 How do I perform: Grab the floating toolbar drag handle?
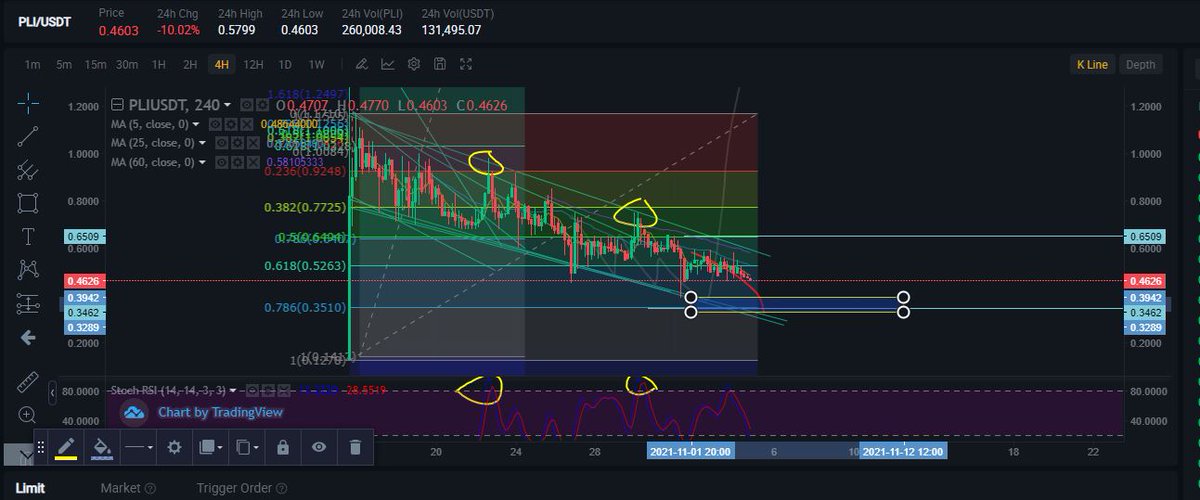tap(41, 447)
